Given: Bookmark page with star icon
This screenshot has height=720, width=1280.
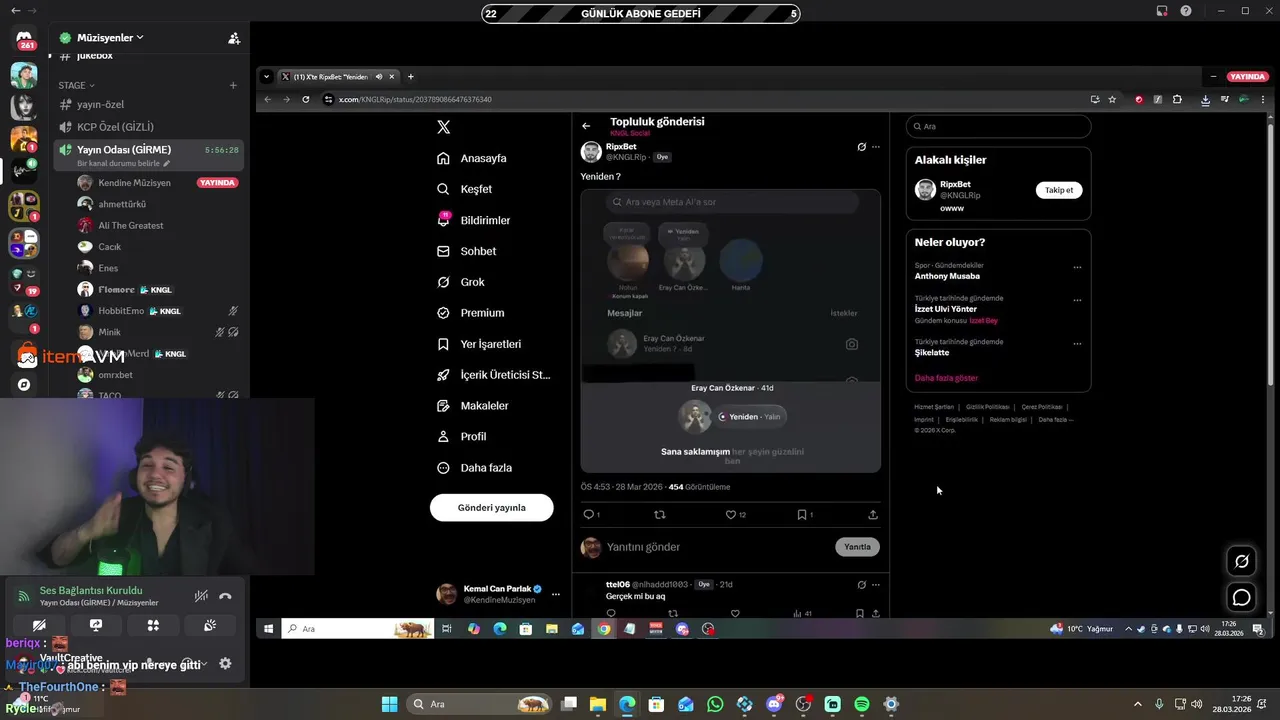Looking at the screenshot, I should point(1112,99).
